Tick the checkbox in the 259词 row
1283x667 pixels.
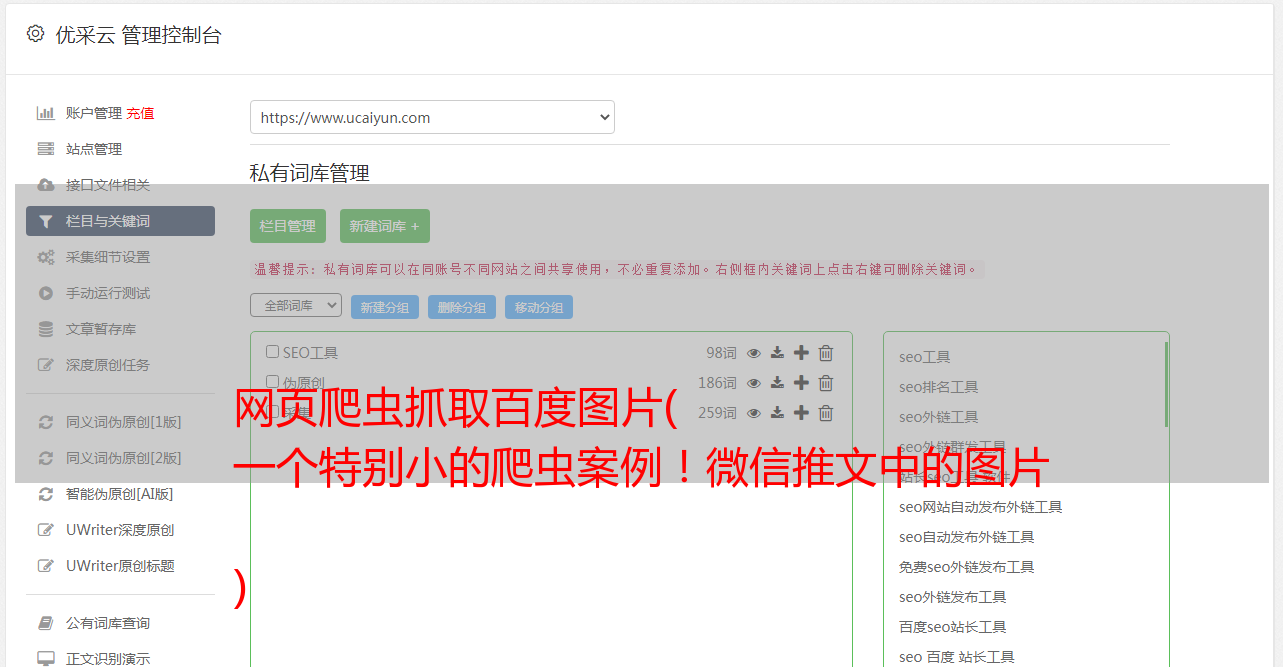(272, 412)
